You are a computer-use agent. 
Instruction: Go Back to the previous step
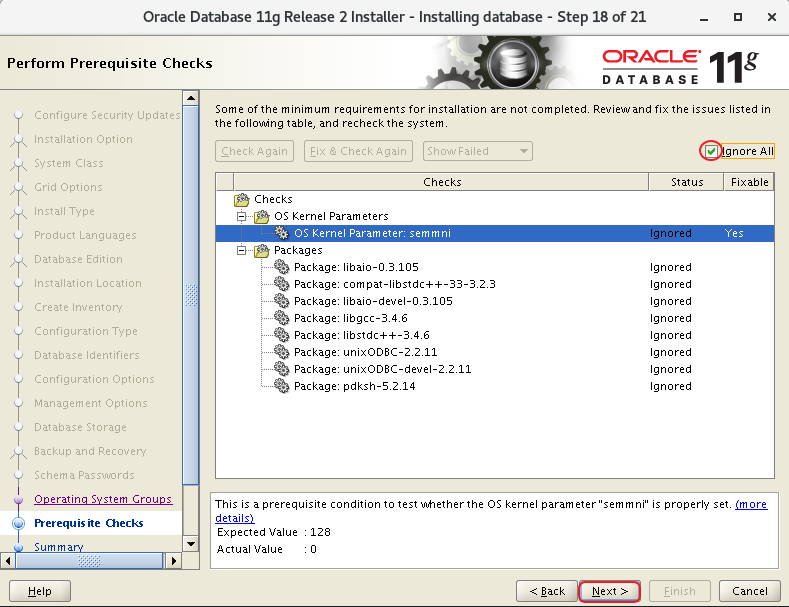point(547,591)
